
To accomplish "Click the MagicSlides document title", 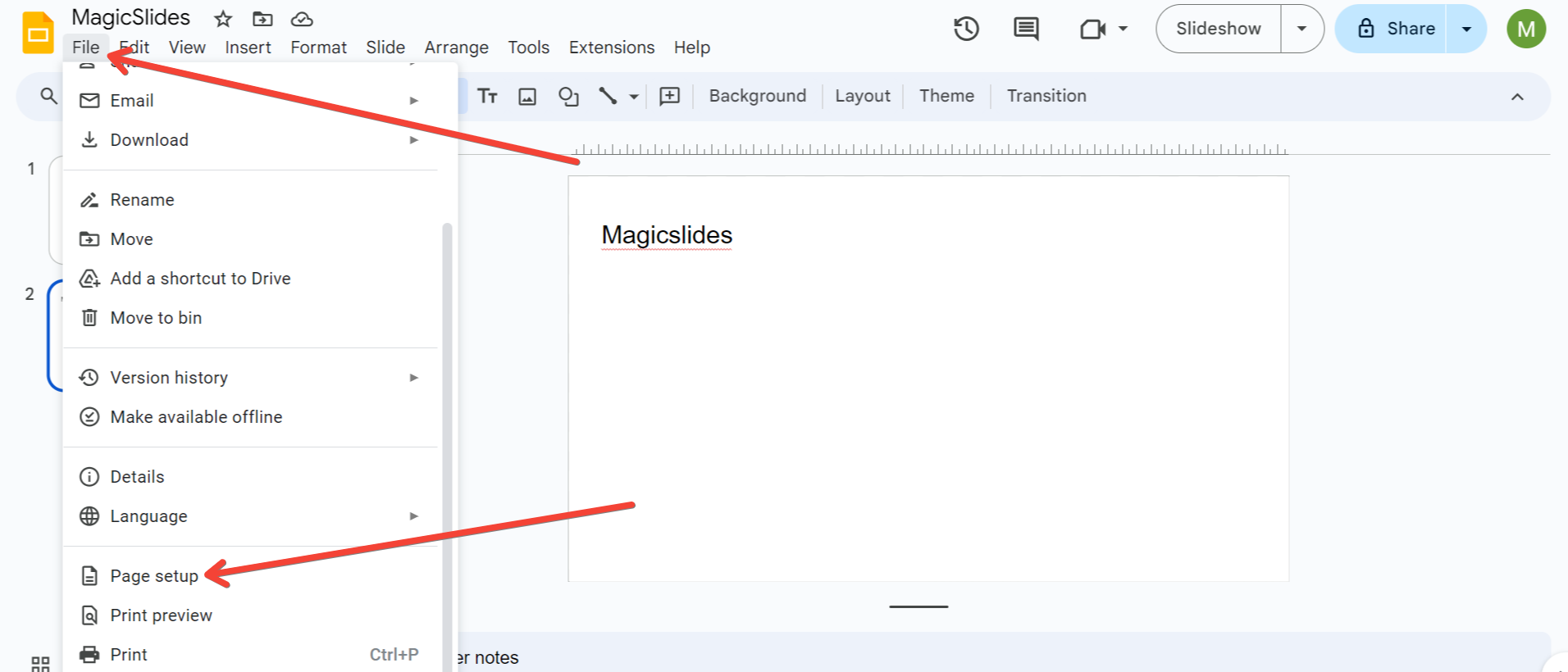I will (131, 17).
